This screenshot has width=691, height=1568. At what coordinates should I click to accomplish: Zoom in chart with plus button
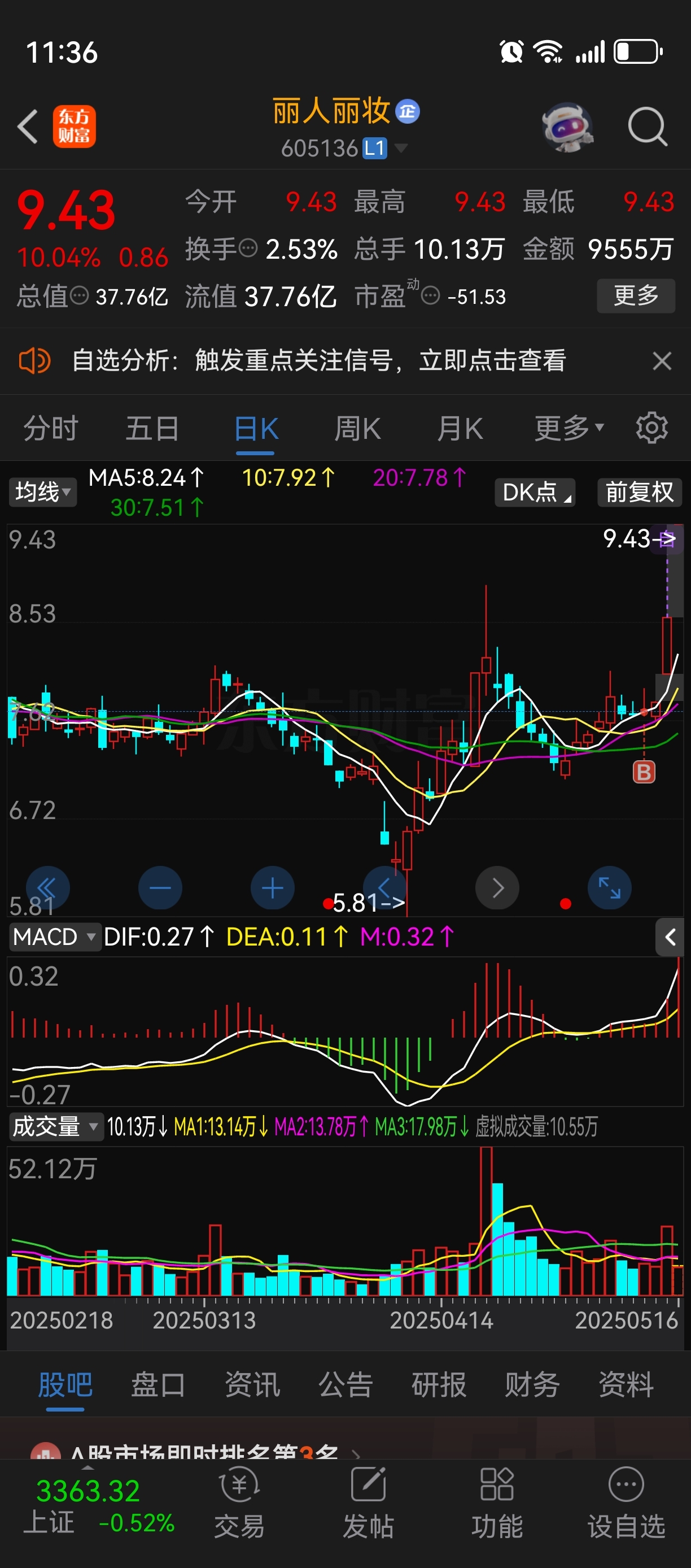[x=273, y=888]
